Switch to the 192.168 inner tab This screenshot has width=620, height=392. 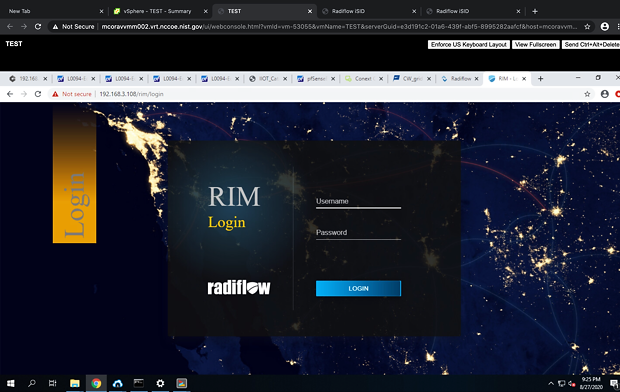click(x=28, y=79)
